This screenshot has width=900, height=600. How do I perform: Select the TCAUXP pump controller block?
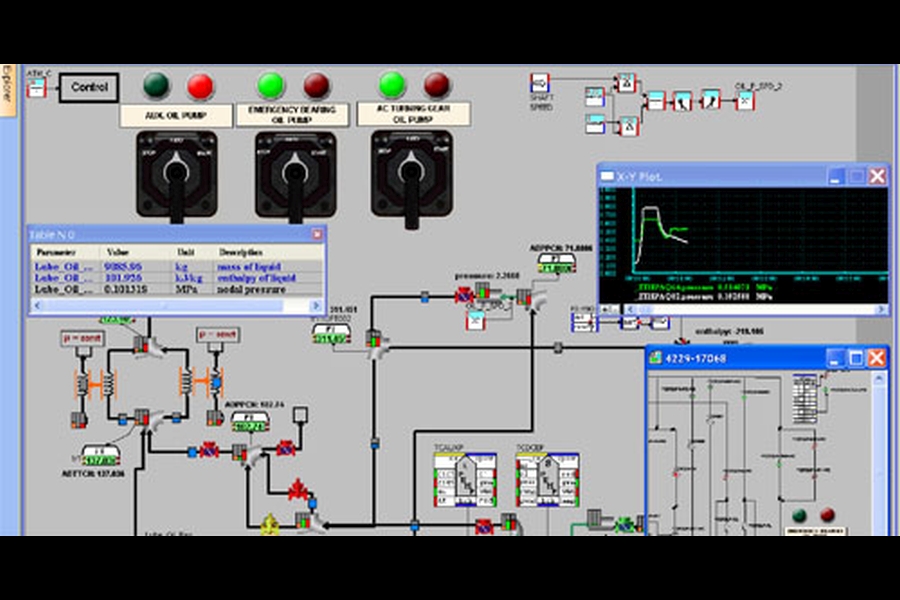[465, 480]
